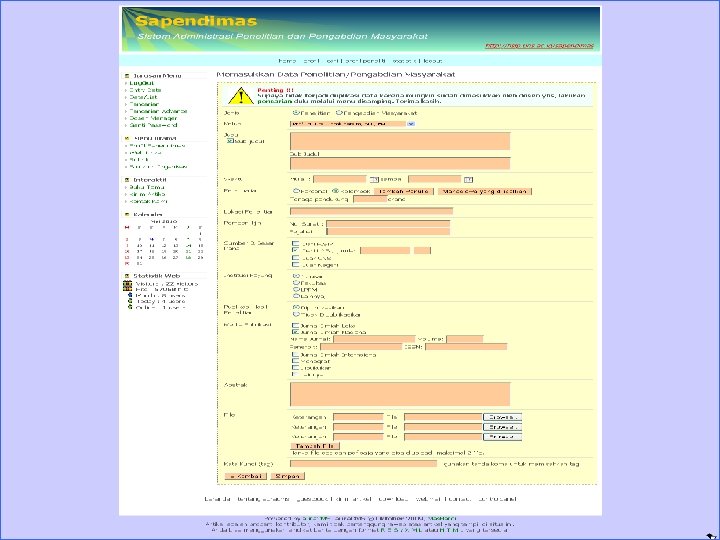Check the Luar Negeri funding checkbox

(x=296, y=264)
